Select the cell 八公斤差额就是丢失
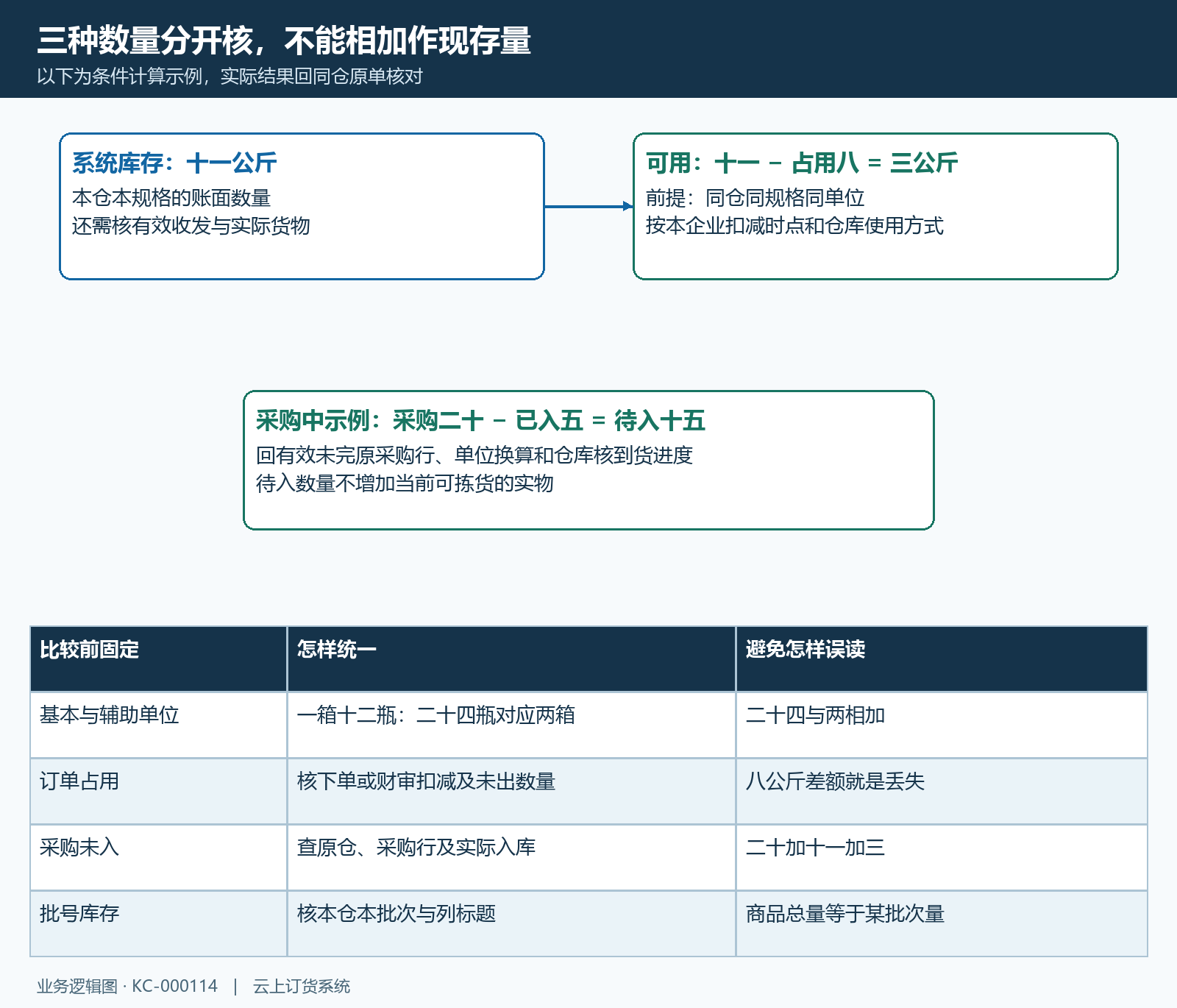The width and height of the screenshot is (1177, 1008). pyautogui.click(x=942, y=792)
